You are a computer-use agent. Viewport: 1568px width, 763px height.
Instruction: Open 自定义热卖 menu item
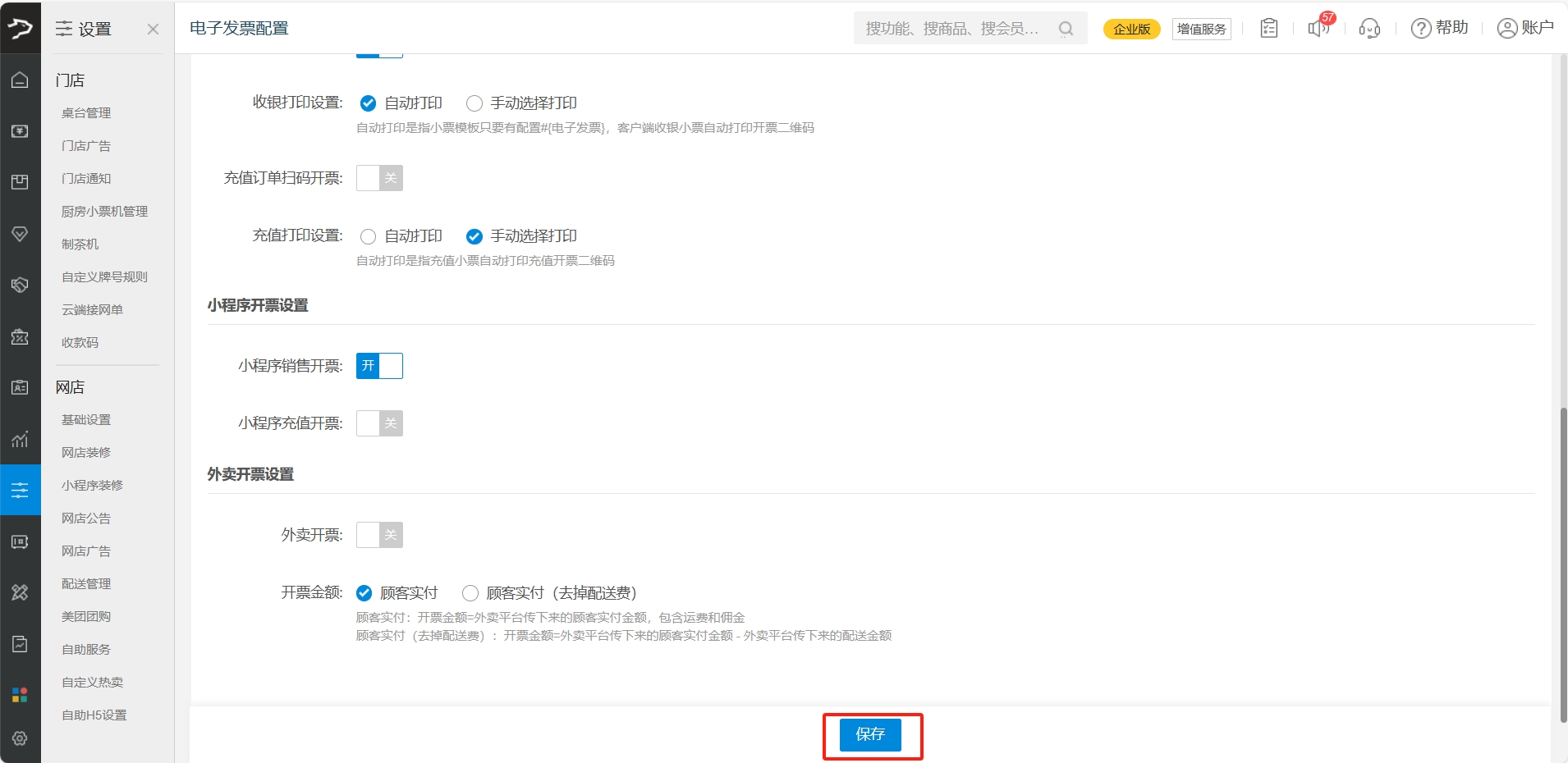[92, 683]
